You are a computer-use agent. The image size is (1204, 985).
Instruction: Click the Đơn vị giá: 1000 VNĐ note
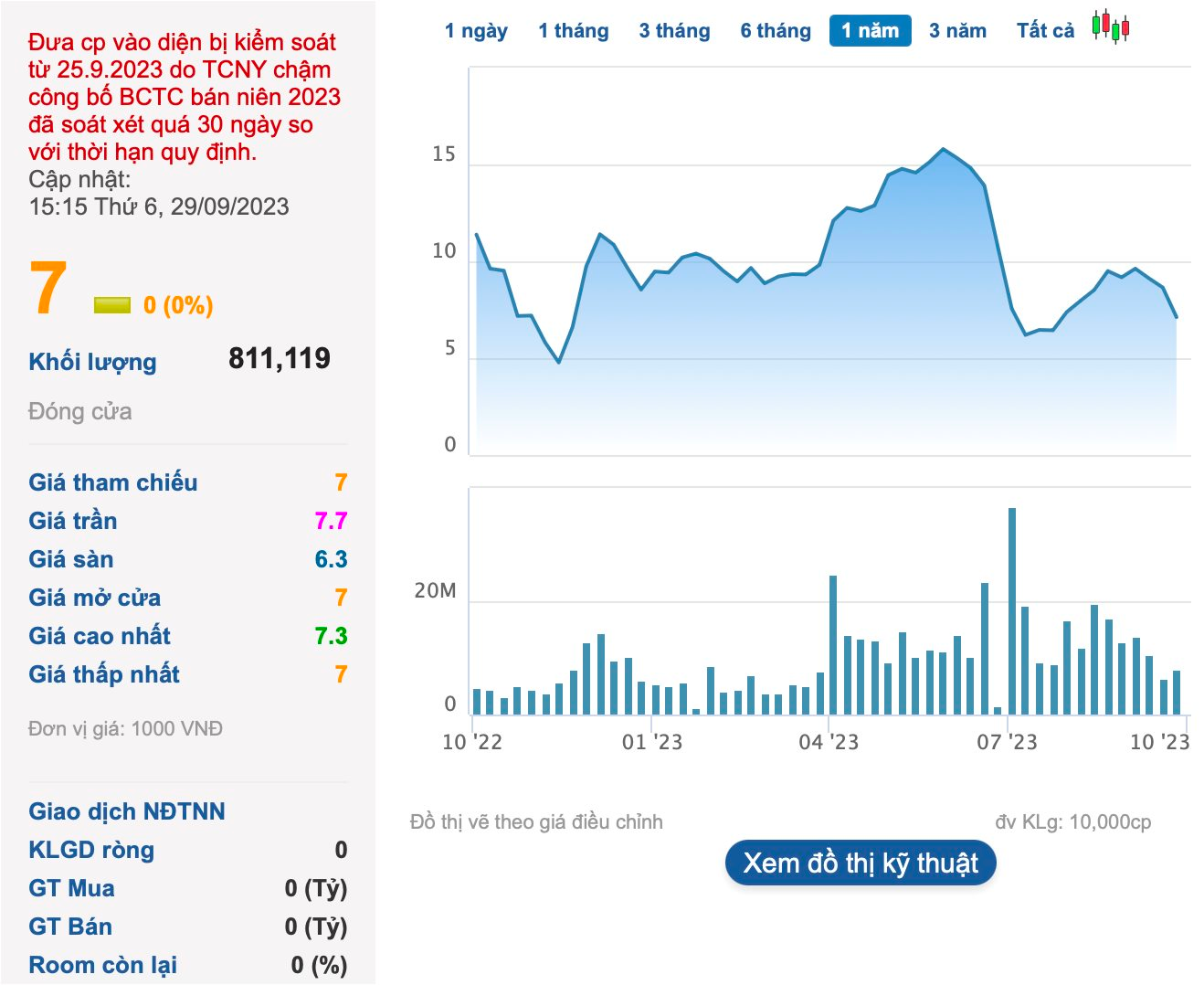126,729
